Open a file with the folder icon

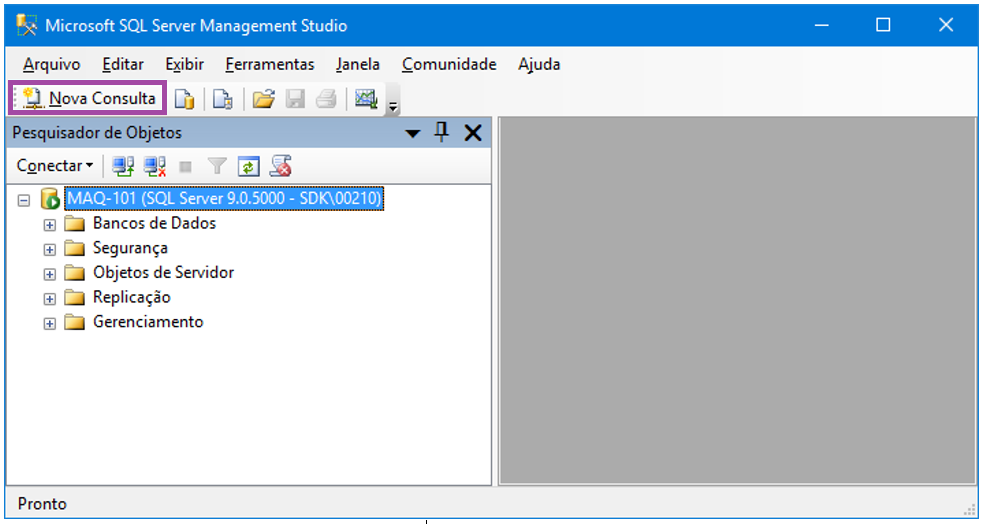[263, 99]
